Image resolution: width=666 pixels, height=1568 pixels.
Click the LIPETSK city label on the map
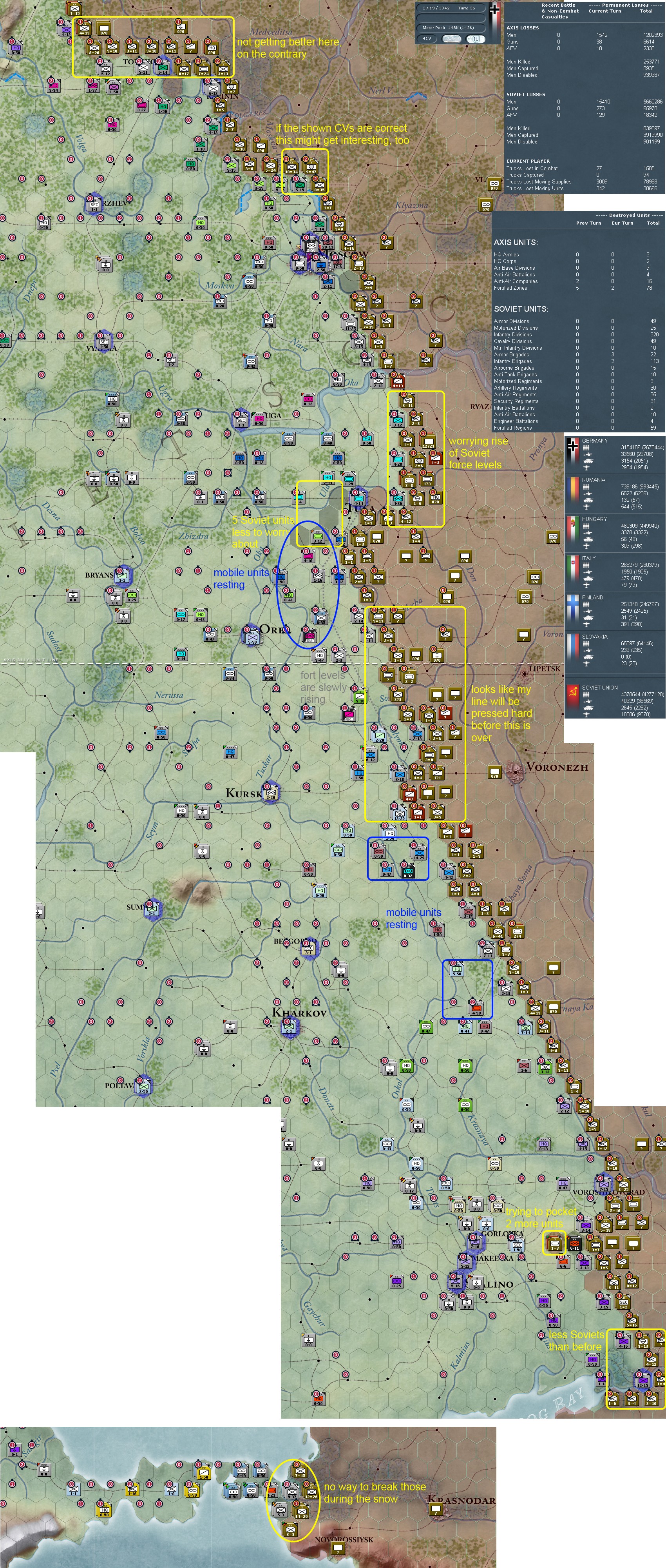coord(544,668)
